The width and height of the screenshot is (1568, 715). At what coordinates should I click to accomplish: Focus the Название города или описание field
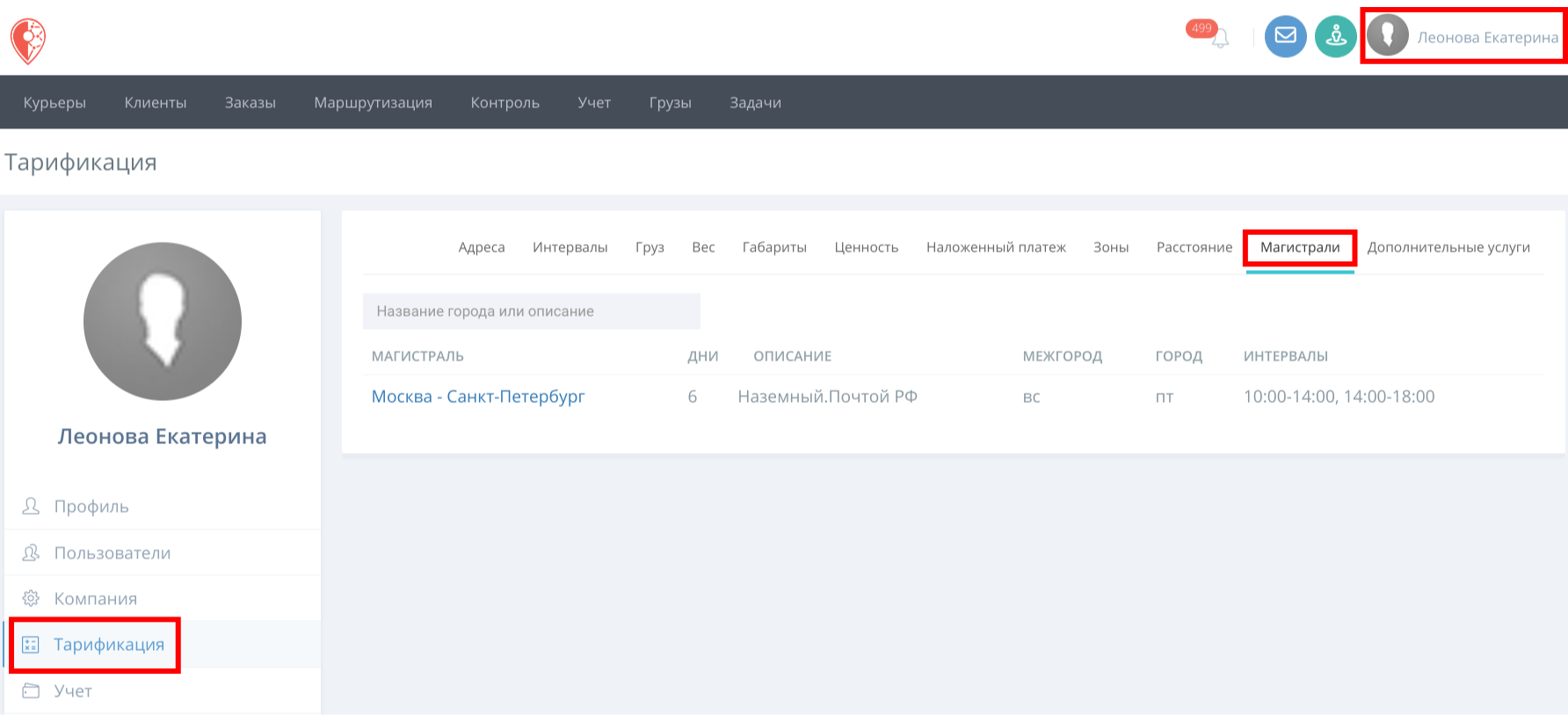point(532,311)
